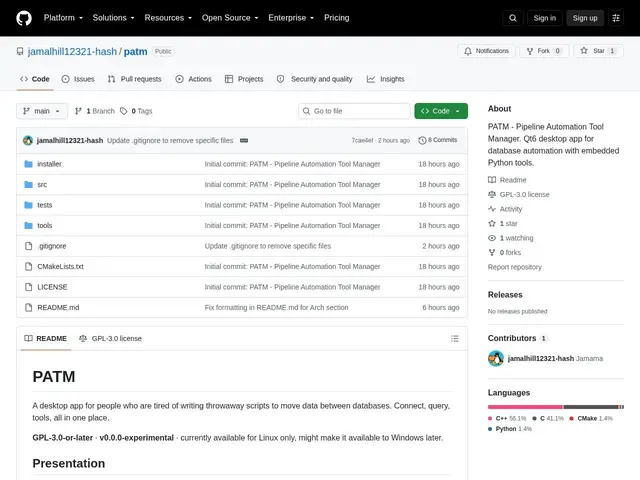The image size is (640, 480).
Task: Click the book icon next to Readme
Action: point(492,180)
